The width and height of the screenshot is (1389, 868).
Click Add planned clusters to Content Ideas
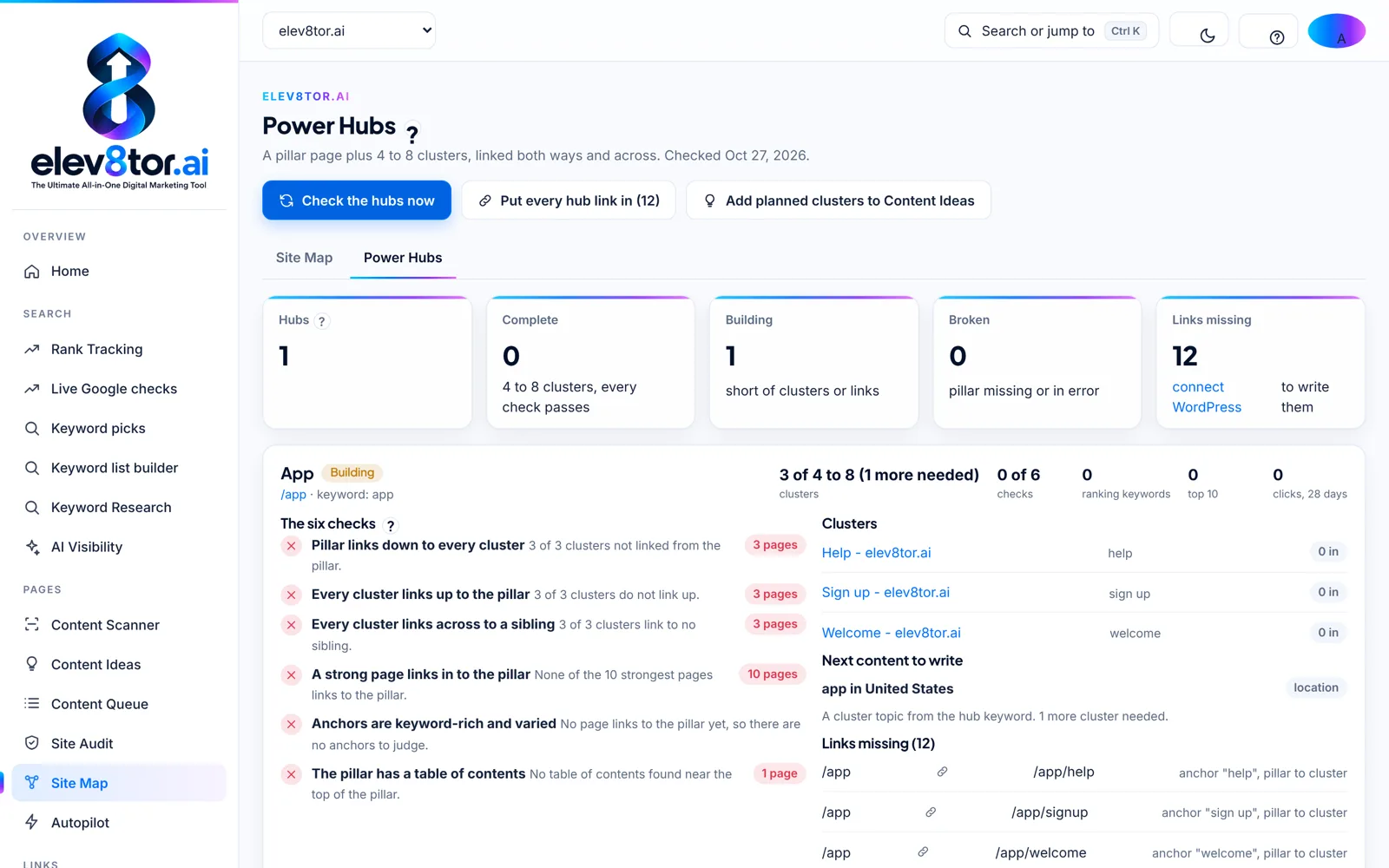pyautogui.click(x=839, y=201)
